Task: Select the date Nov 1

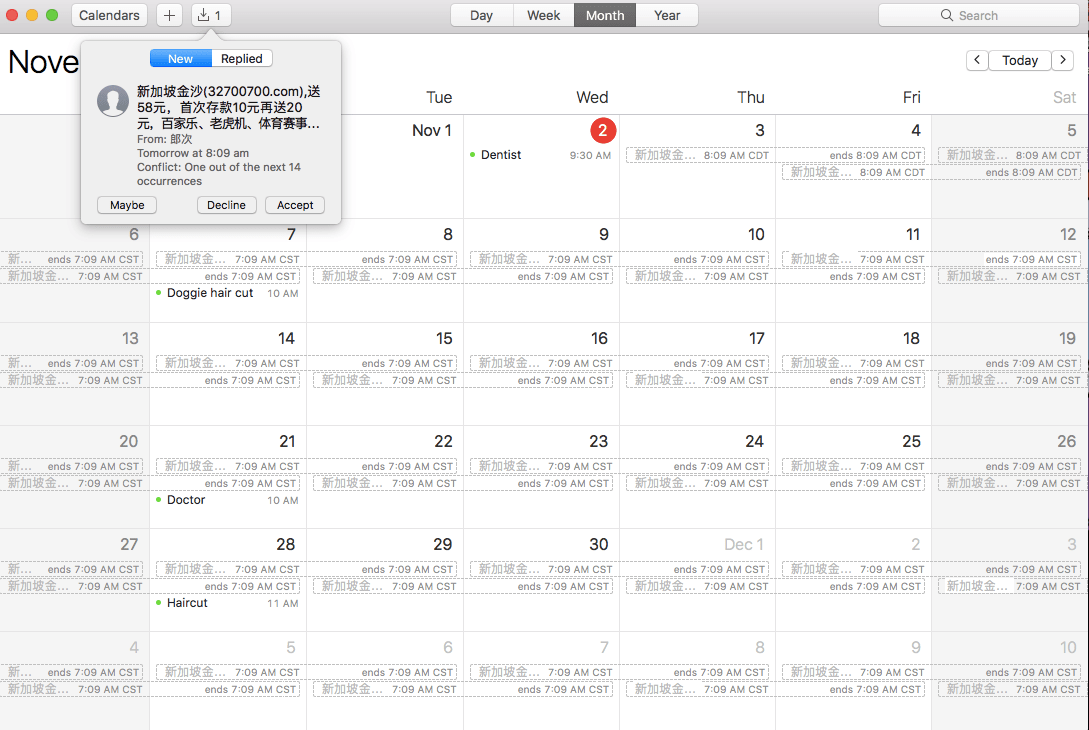Action: pyautogui.click(x=431, y=131)
